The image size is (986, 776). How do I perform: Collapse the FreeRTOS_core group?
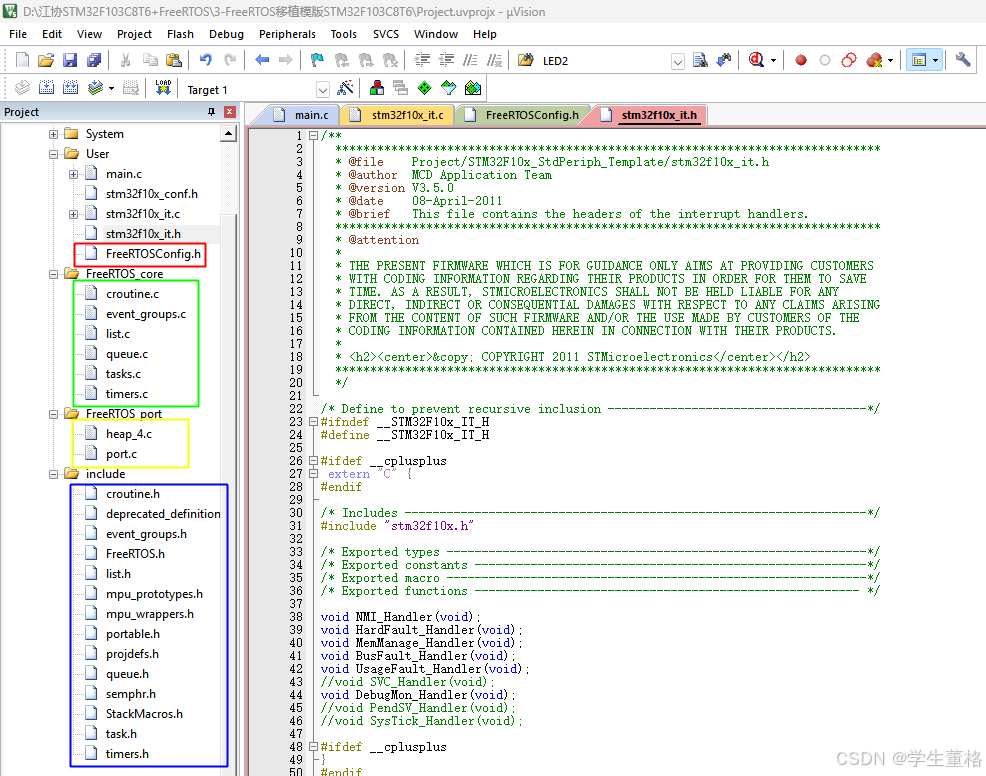pyautogui.click(x=53, y=274)
